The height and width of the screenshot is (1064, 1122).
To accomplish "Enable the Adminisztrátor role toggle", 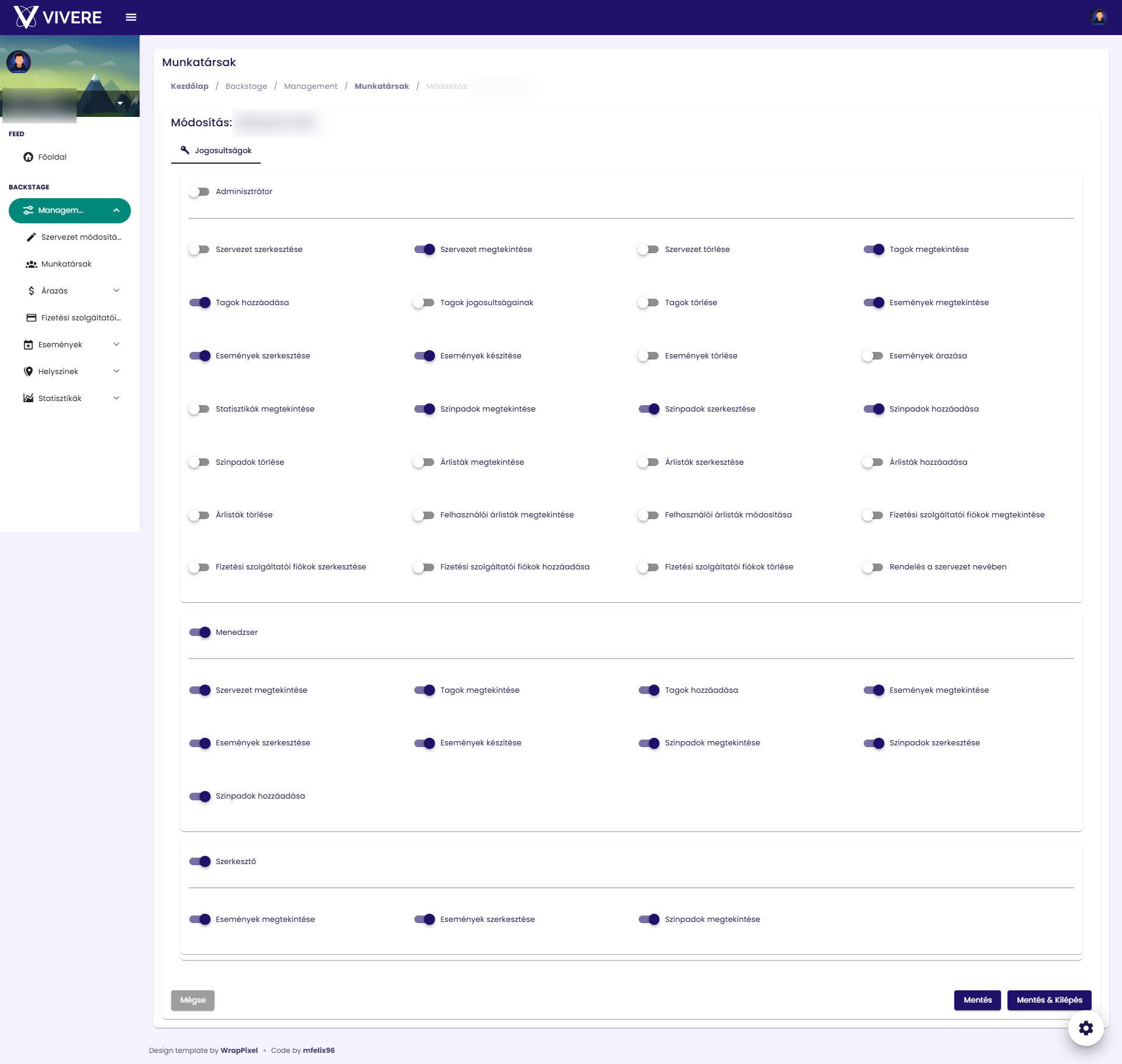I will (199, 192).
